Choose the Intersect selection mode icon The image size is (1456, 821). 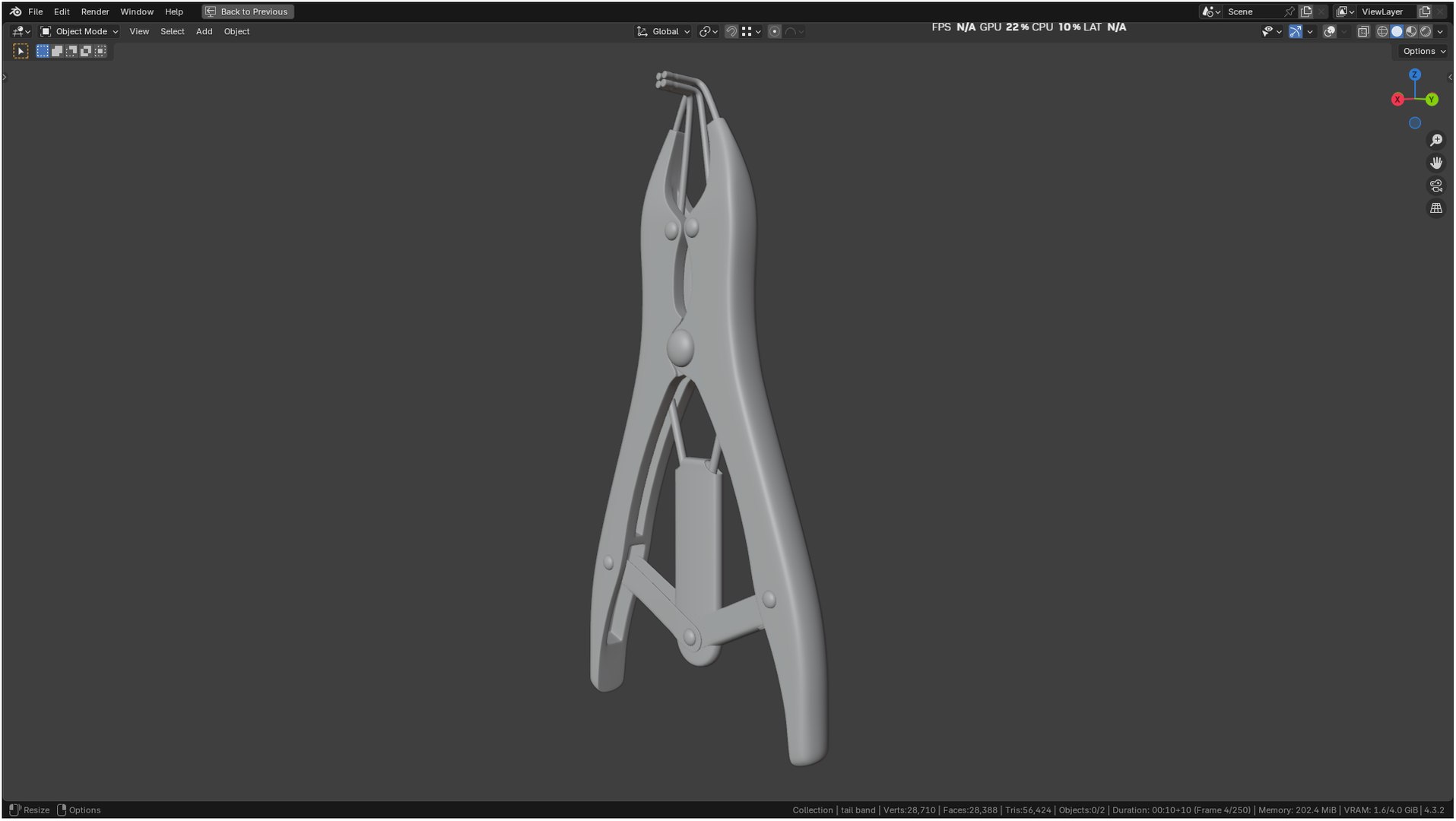coord(100,51)
